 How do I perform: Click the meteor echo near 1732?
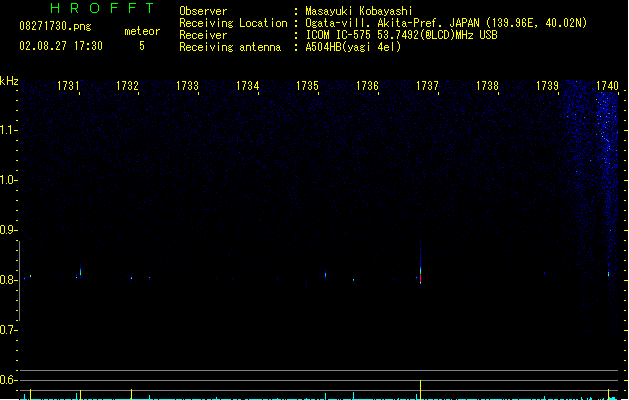tap(131, 278)
